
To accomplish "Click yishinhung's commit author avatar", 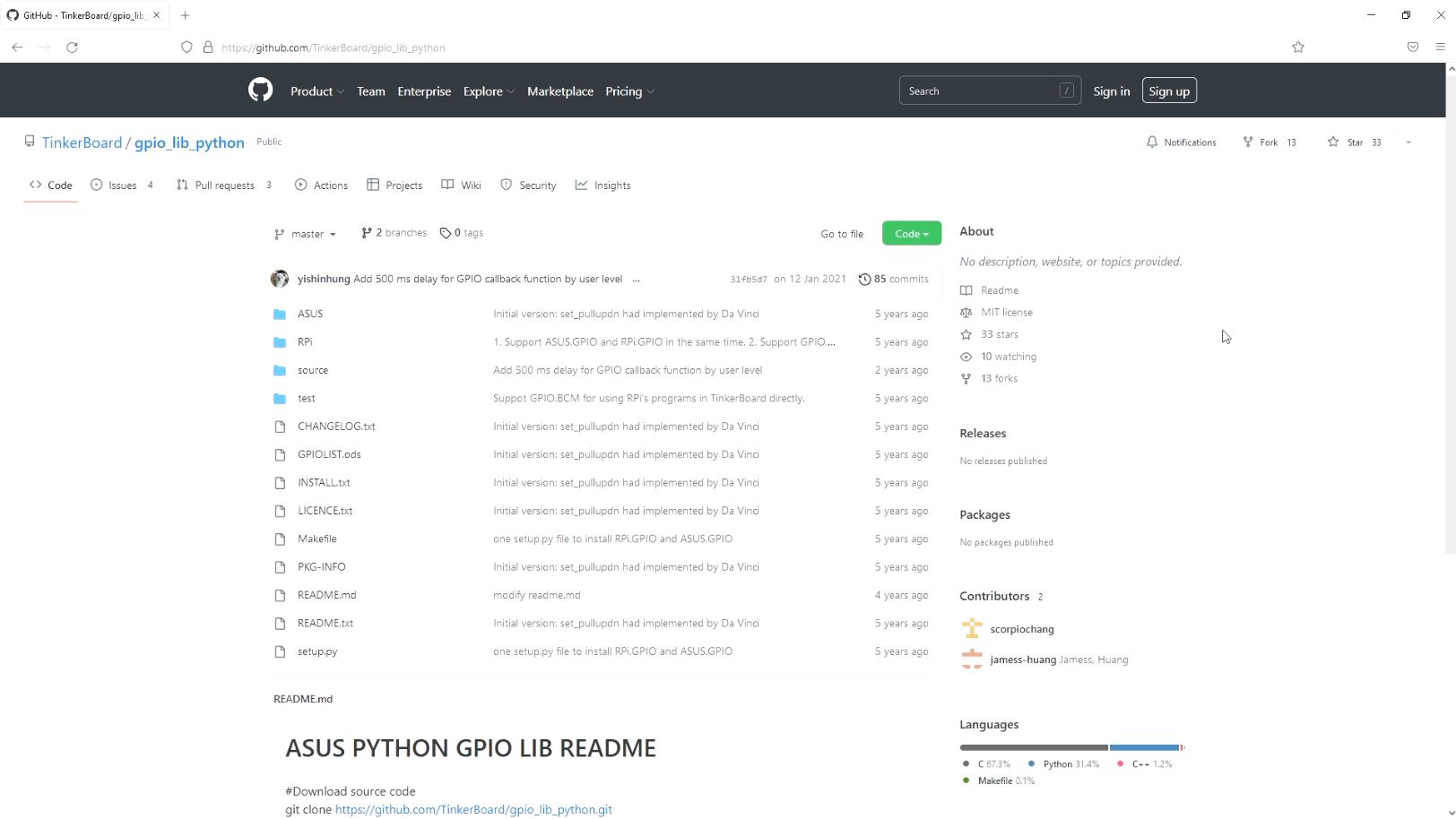I will [280, 279].
